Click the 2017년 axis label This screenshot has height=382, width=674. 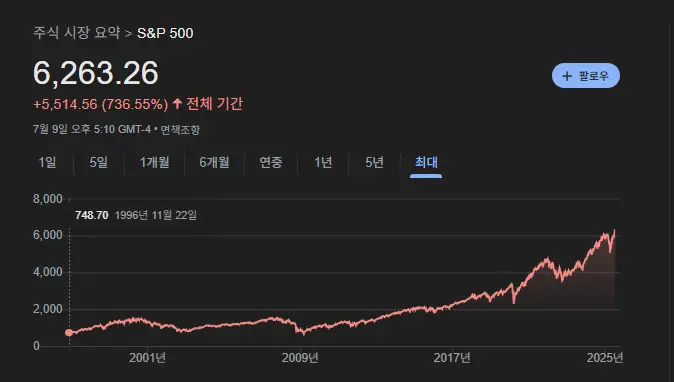click(452, 358)
